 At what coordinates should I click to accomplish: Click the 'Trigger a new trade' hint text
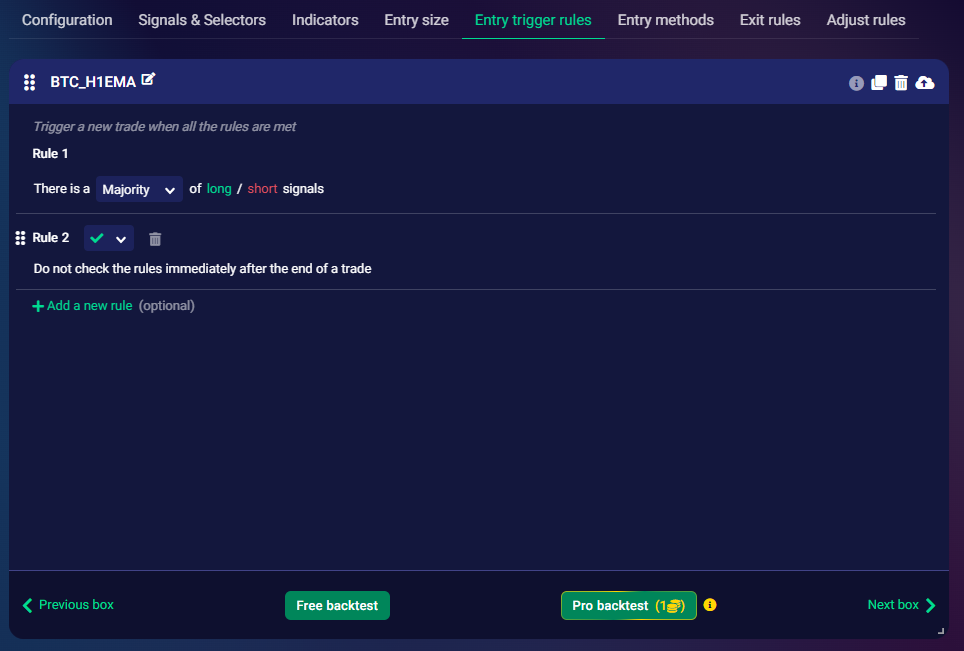(164, 127)
